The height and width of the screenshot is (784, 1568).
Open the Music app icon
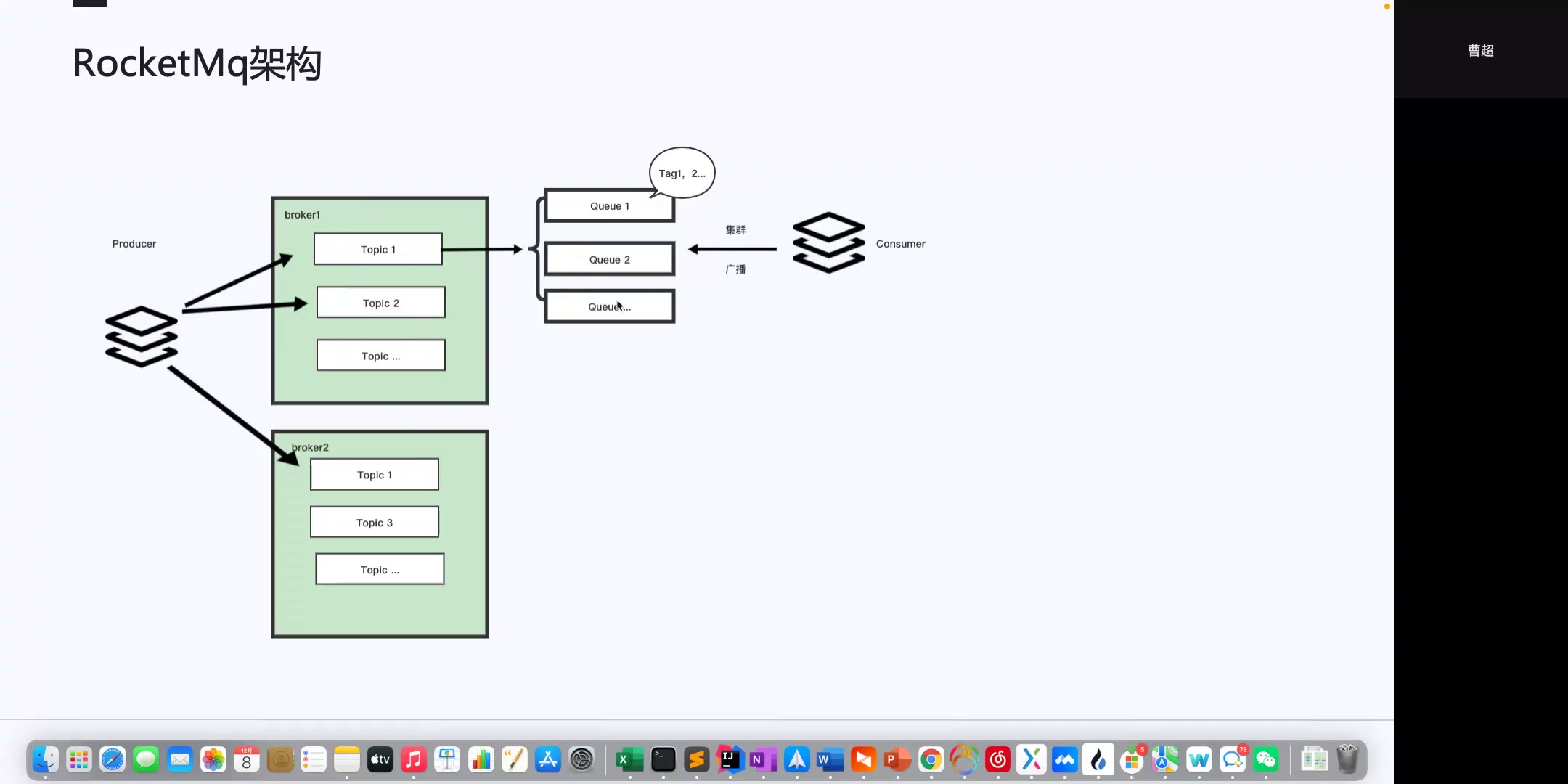[414, 760]
